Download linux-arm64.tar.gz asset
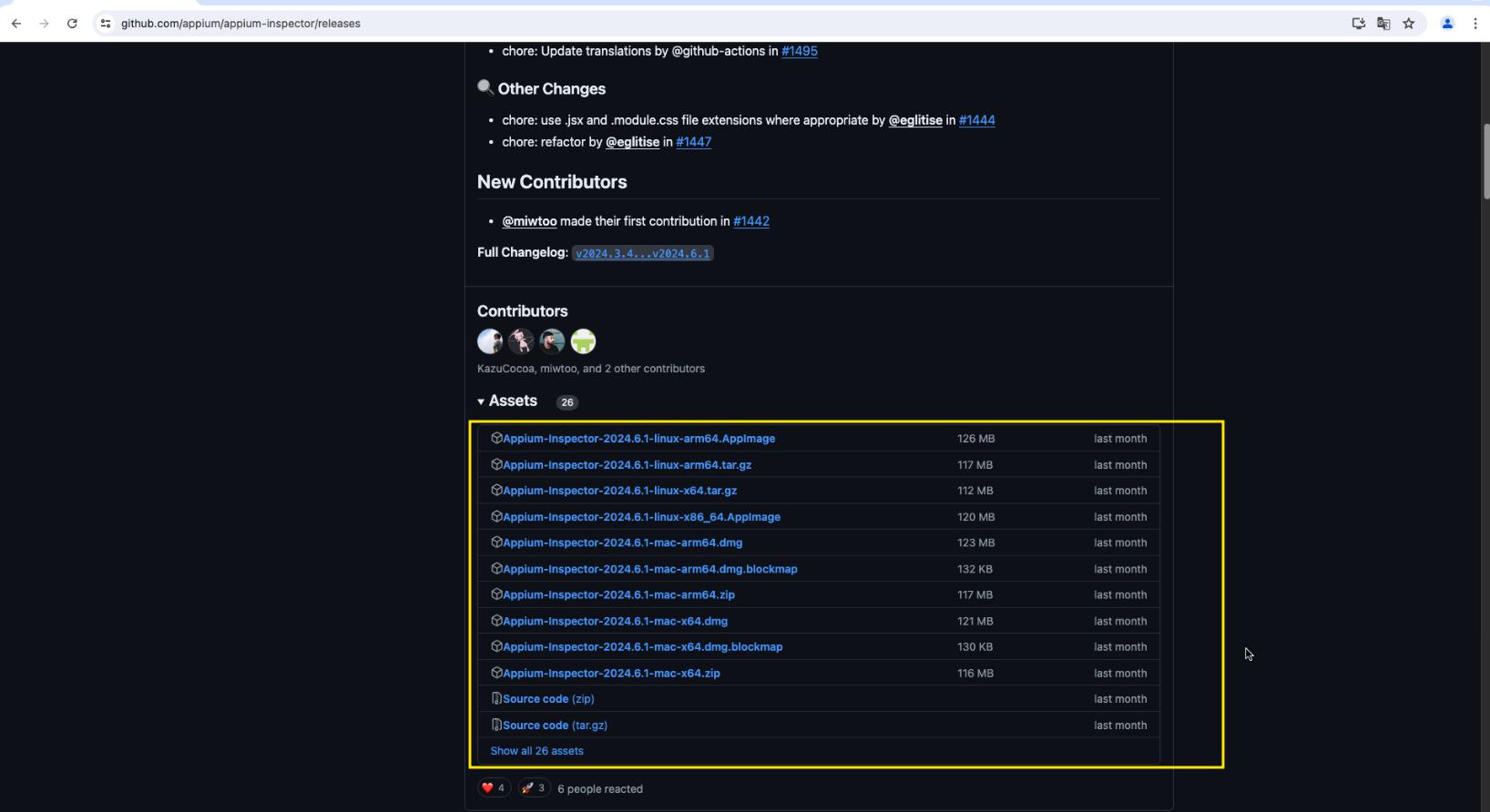 tap(627, 465)
